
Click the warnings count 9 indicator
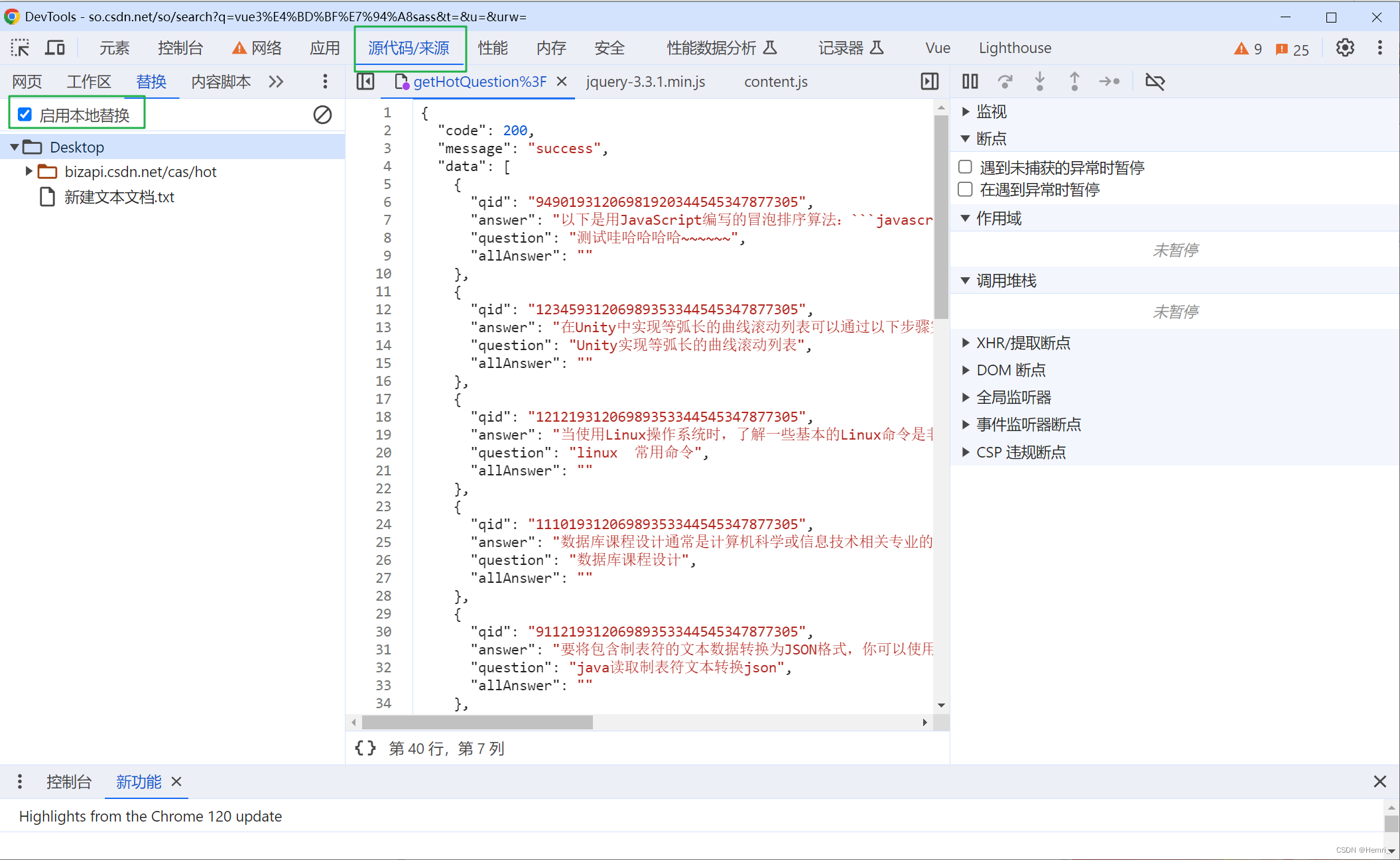click(1247, 49)
